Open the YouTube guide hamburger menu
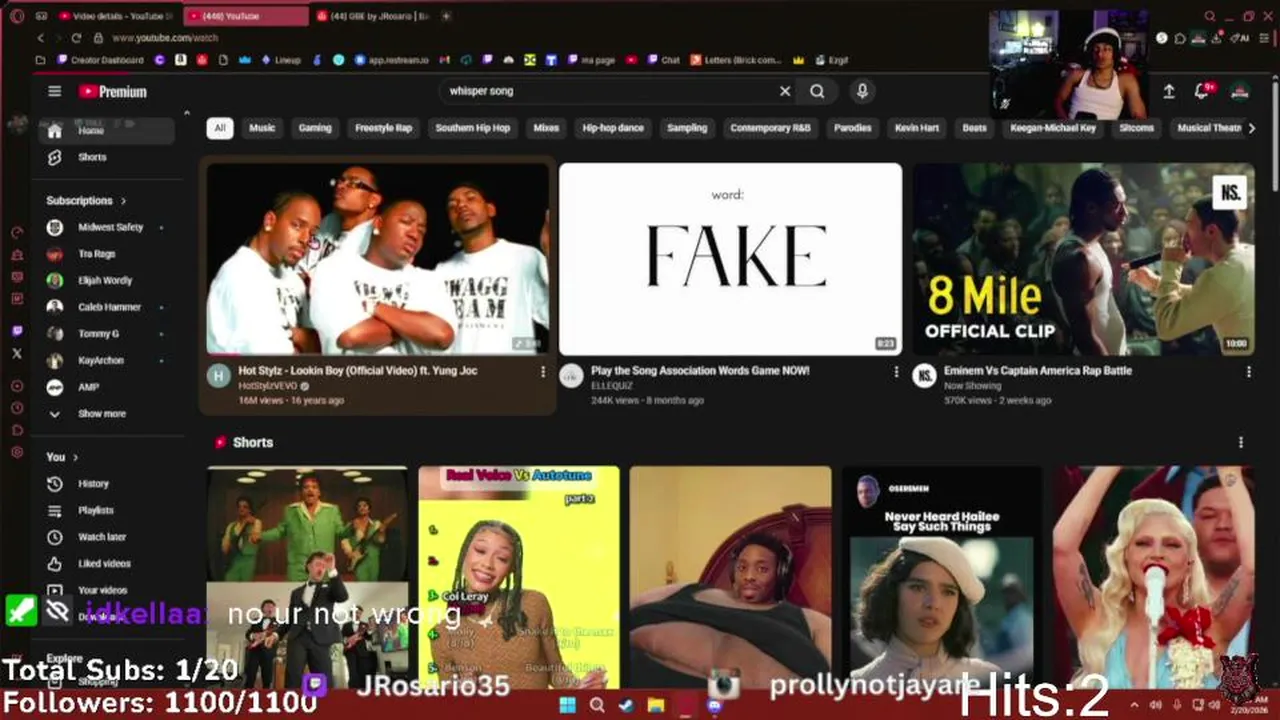The height and width of the screenshot is (720, 1280). point(54,91)
